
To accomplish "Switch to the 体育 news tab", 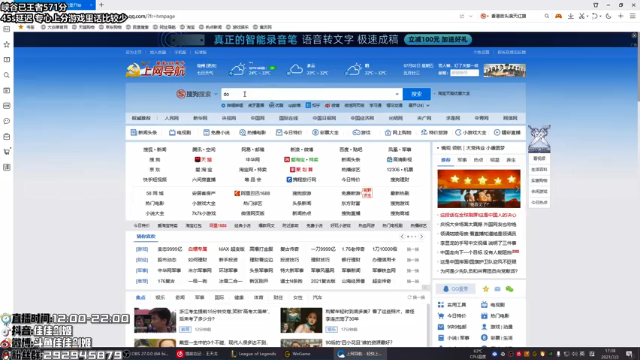I will coord(258,298).
